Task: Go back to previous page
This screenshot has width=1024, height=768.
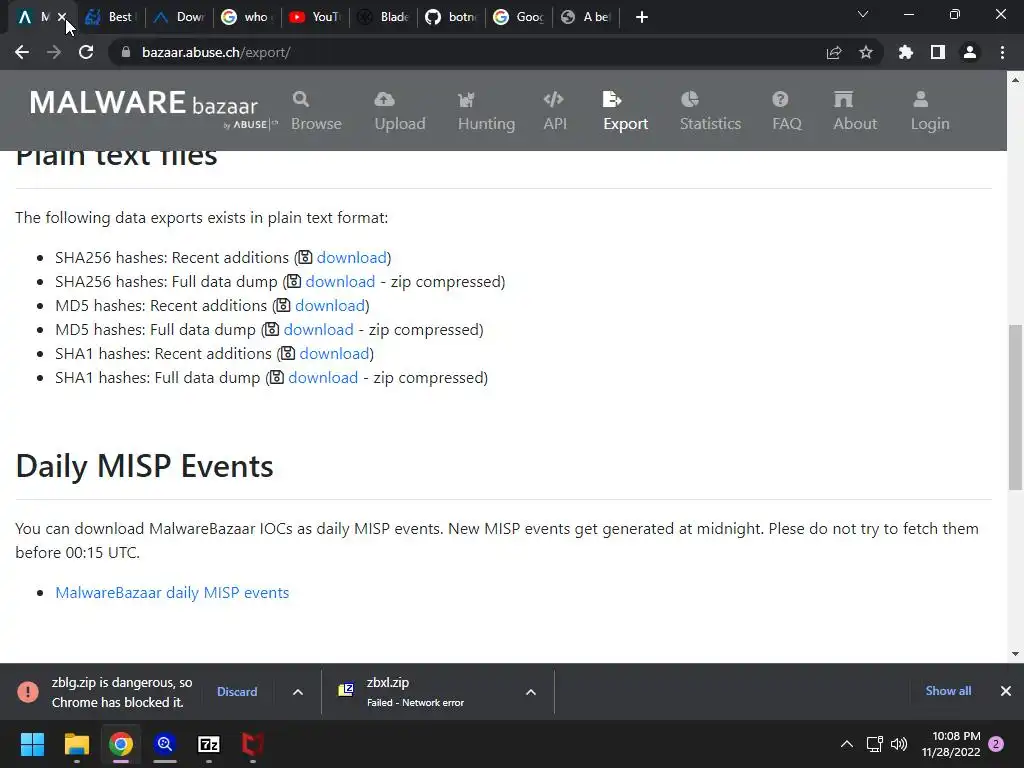Action: pos(22,52)
